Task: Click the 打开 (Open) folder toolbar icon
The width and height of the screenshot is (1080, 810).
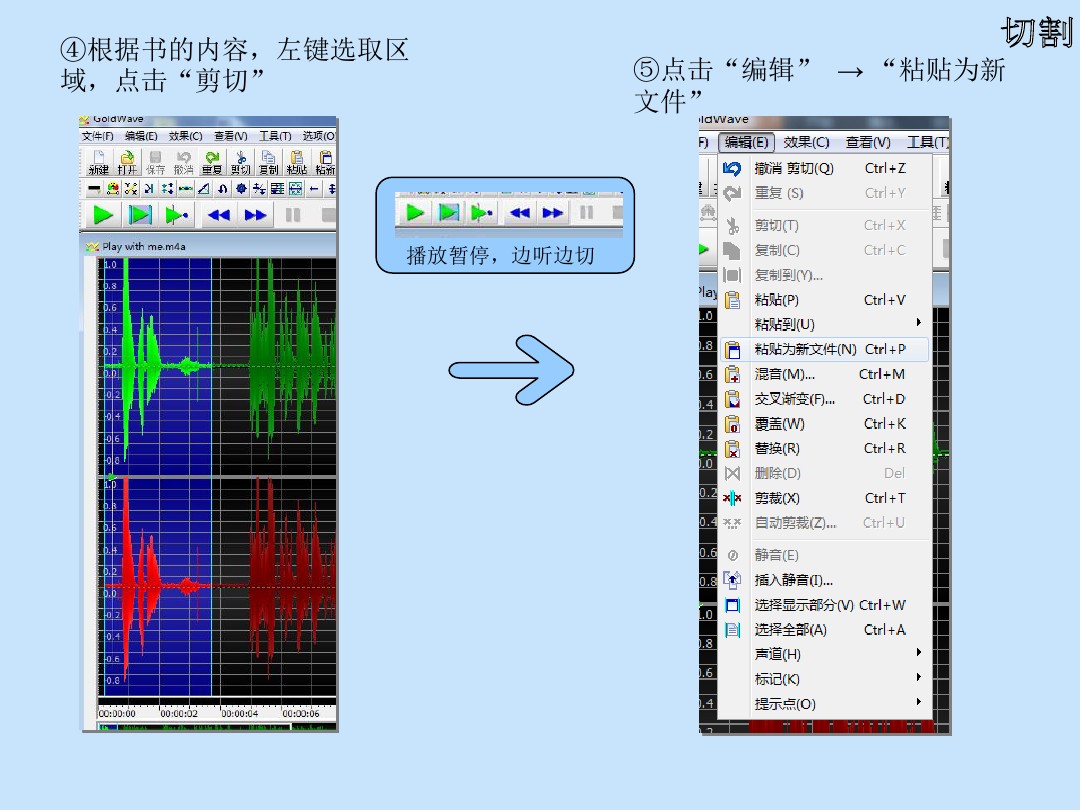Action: click(127, 162)
